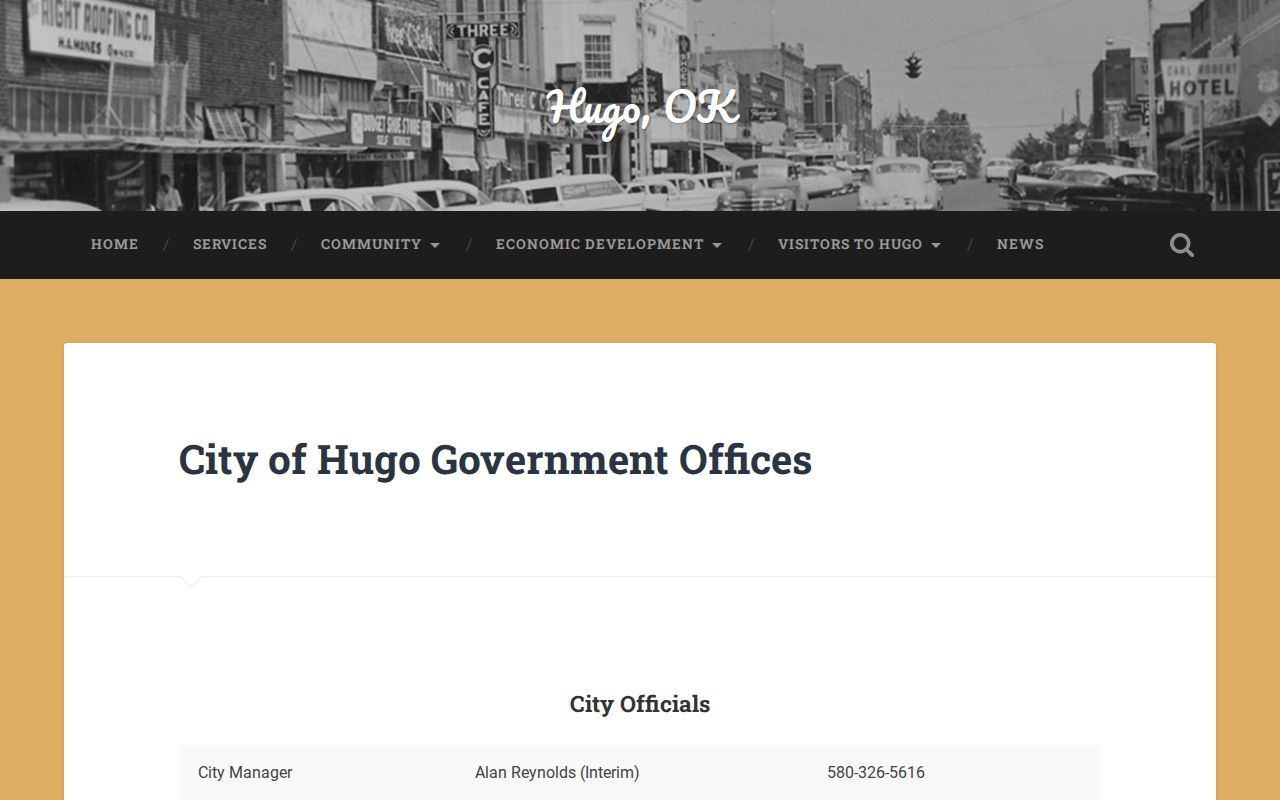Viewport: 1280px width, 800px height.
Task: Click the Three C Cafe sign in header image
Action: tap(484, 76)
